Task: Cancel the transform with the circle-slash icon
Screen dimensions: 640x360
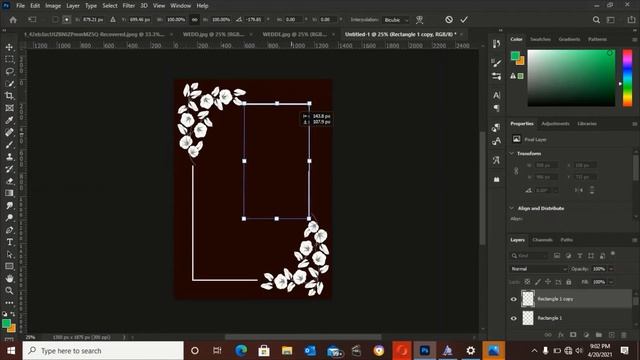Action: 449,20
